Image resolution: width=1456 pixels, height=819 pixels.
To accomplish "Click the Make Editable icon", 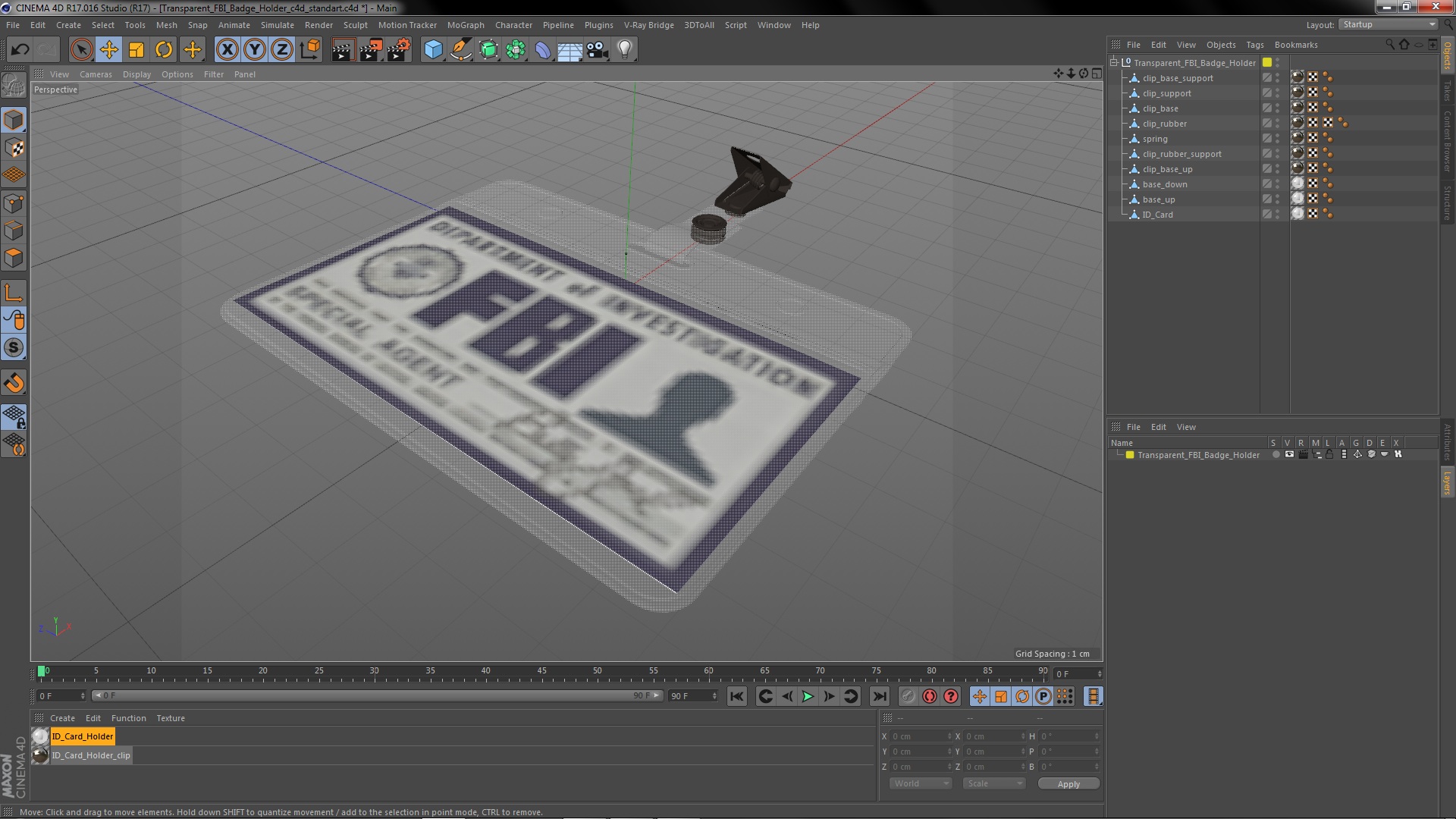I will point(14,86).
